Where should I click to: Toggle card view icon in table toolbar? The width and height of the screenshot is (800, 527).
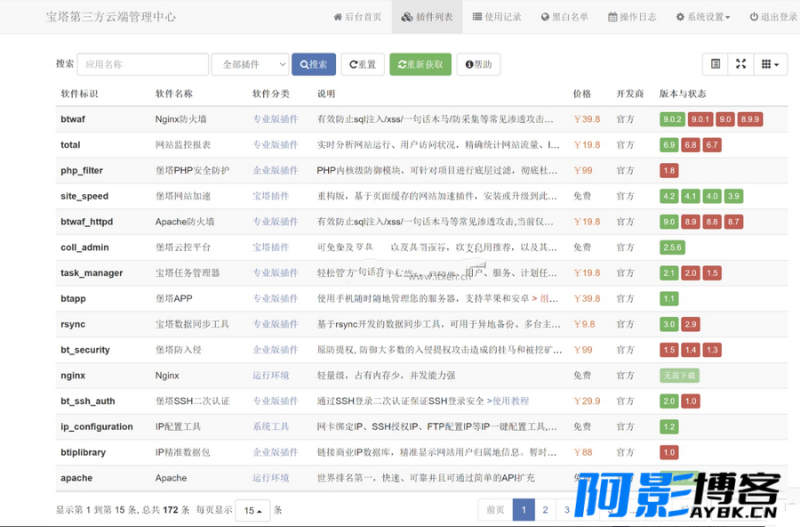715,64
